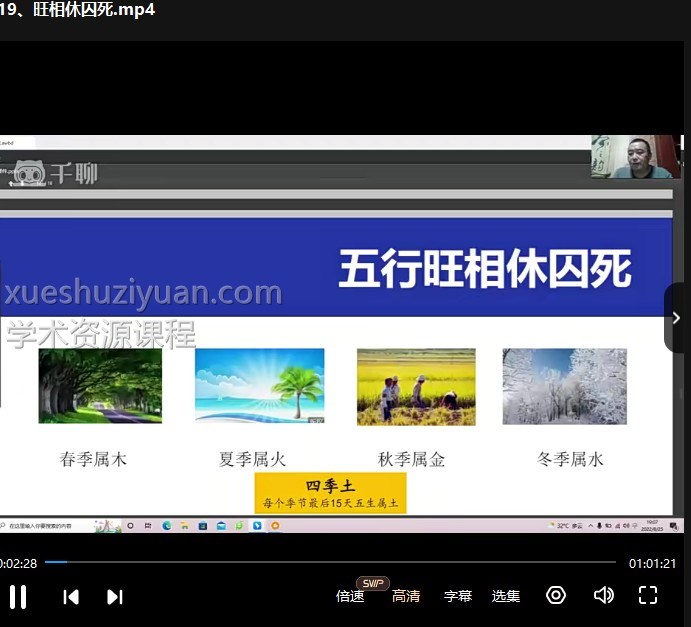Pause the video playback

point(18,596)
